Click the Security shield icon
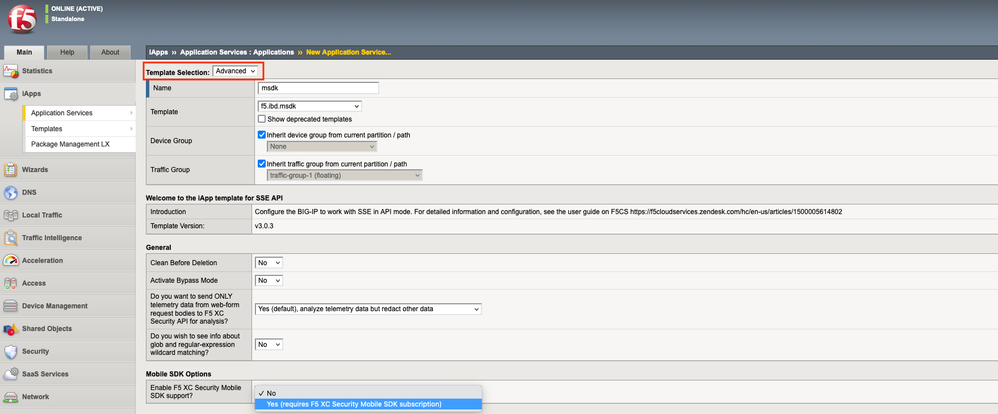The image size is (998, 414). click(11, 352)
